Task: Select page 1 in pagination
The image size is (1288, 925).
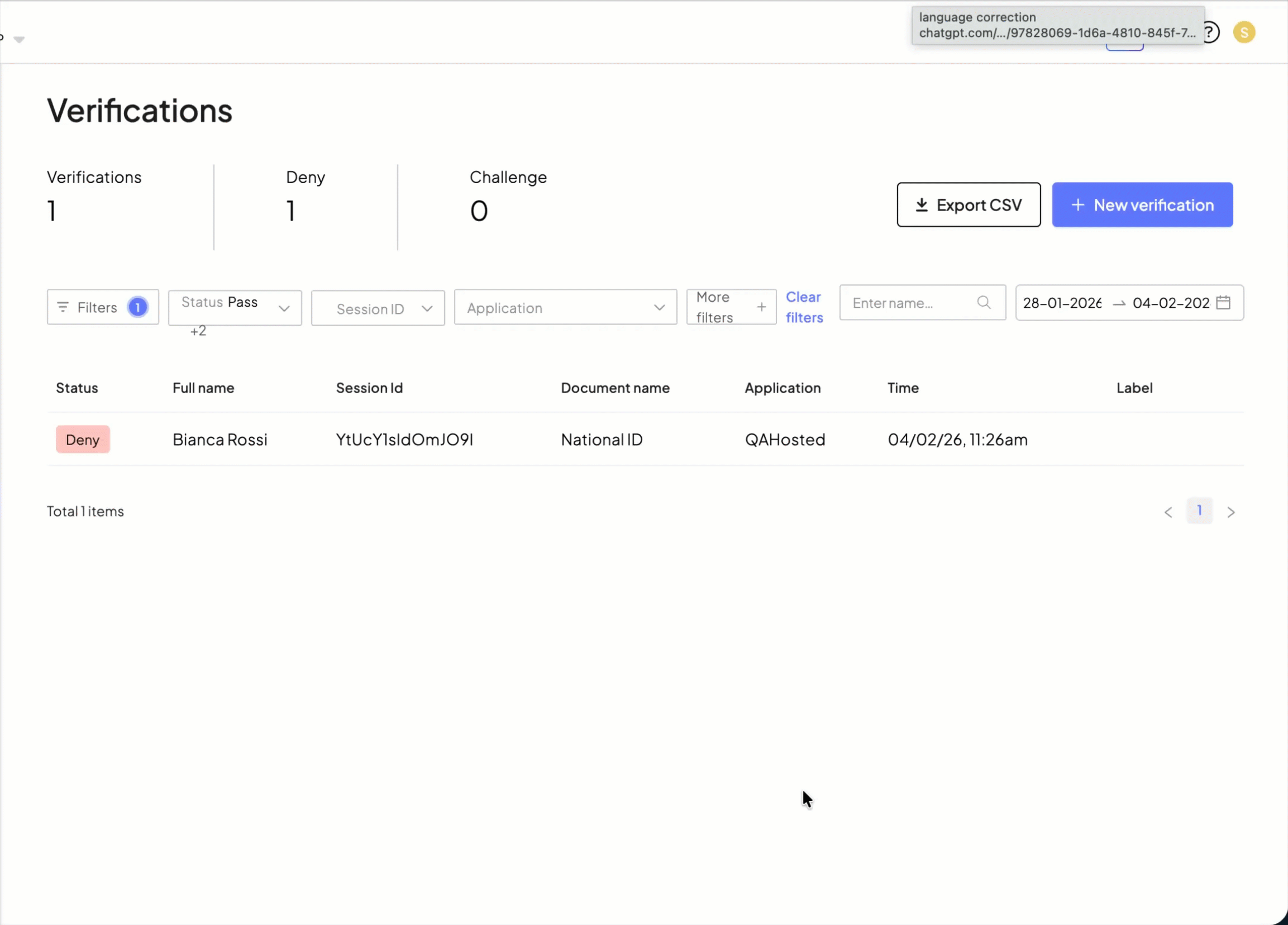Action: (x=1199, y=511)
